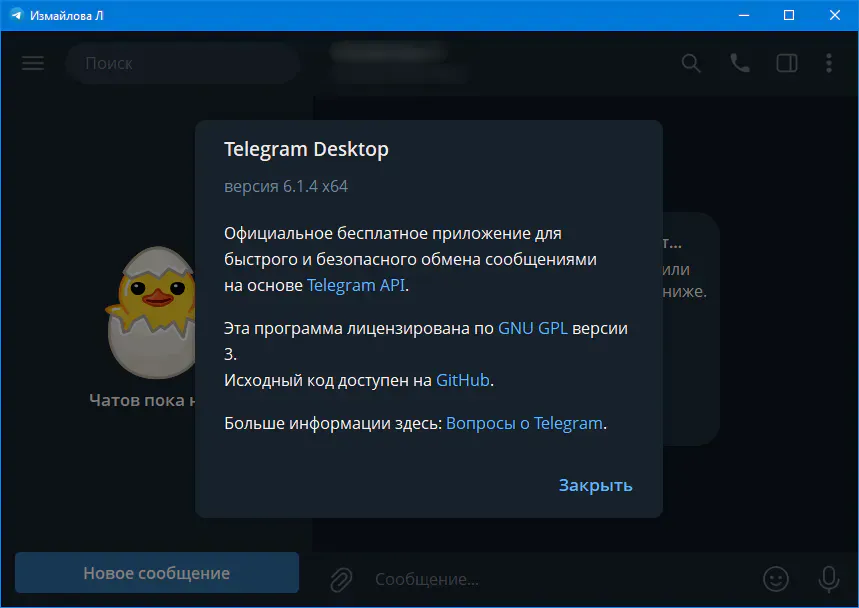Click the Telegram logo in title bar
The width and height of the screenshot is (859, 608).
(x=16, y=15)
